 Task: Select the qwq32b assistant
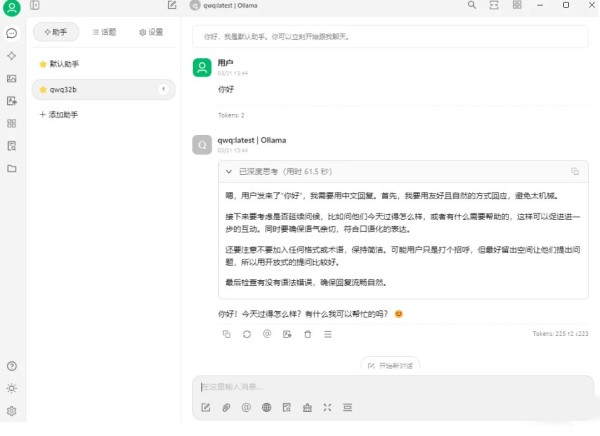pyautogui.click(x=103, y=90)
